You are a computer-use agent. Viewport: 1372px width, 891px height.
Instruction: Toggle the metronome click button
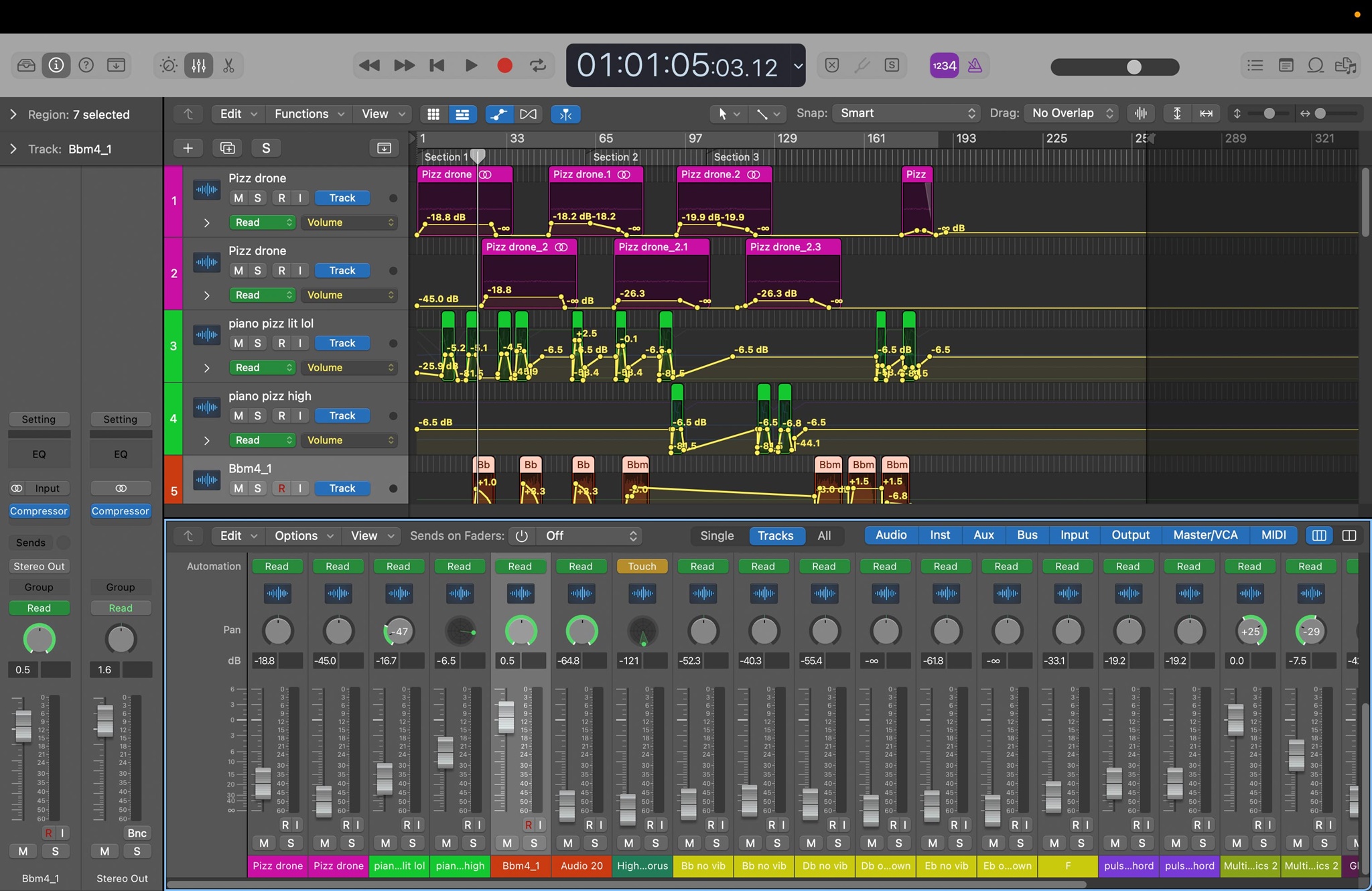pos(975,65)
